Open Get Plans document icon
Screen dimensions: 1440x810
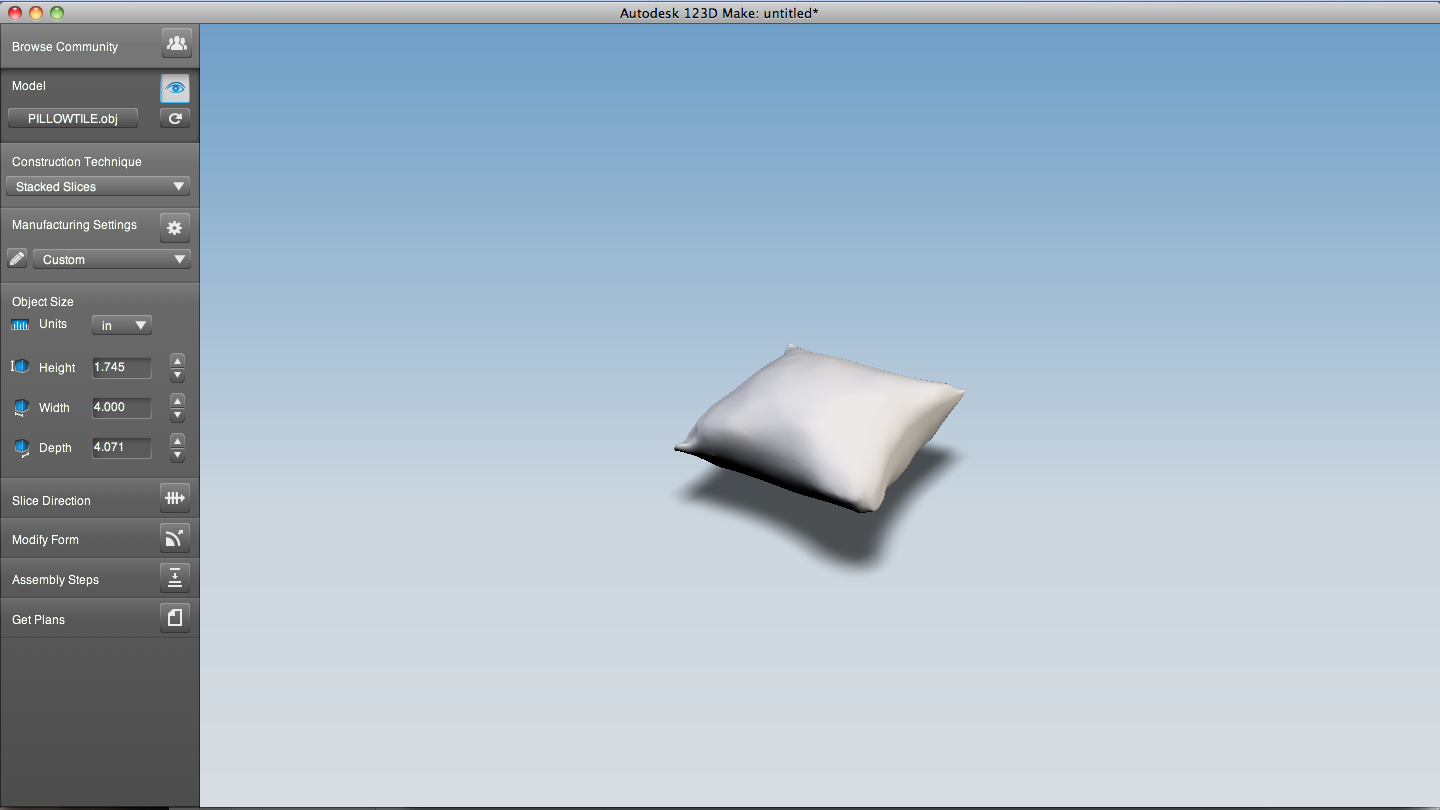coord(175,618)
